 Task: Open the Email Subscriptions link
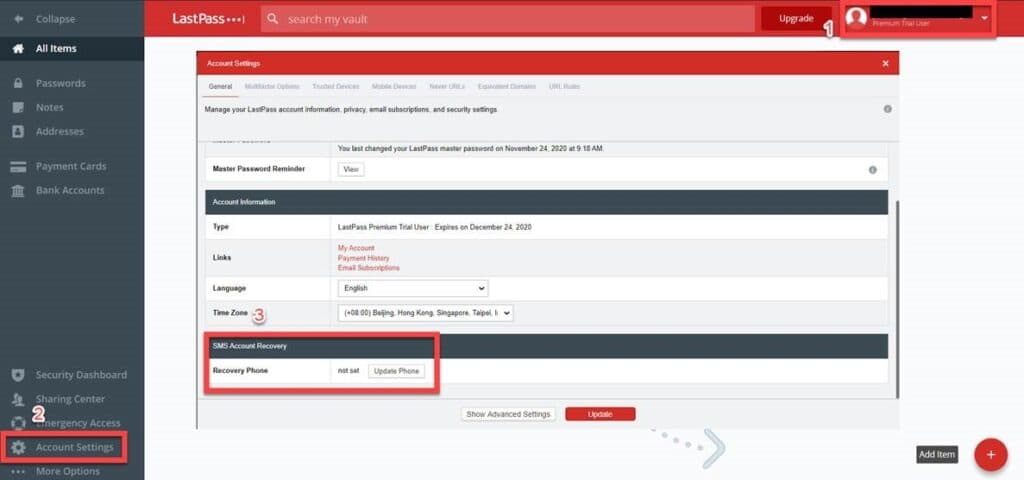tap(368, 268)
